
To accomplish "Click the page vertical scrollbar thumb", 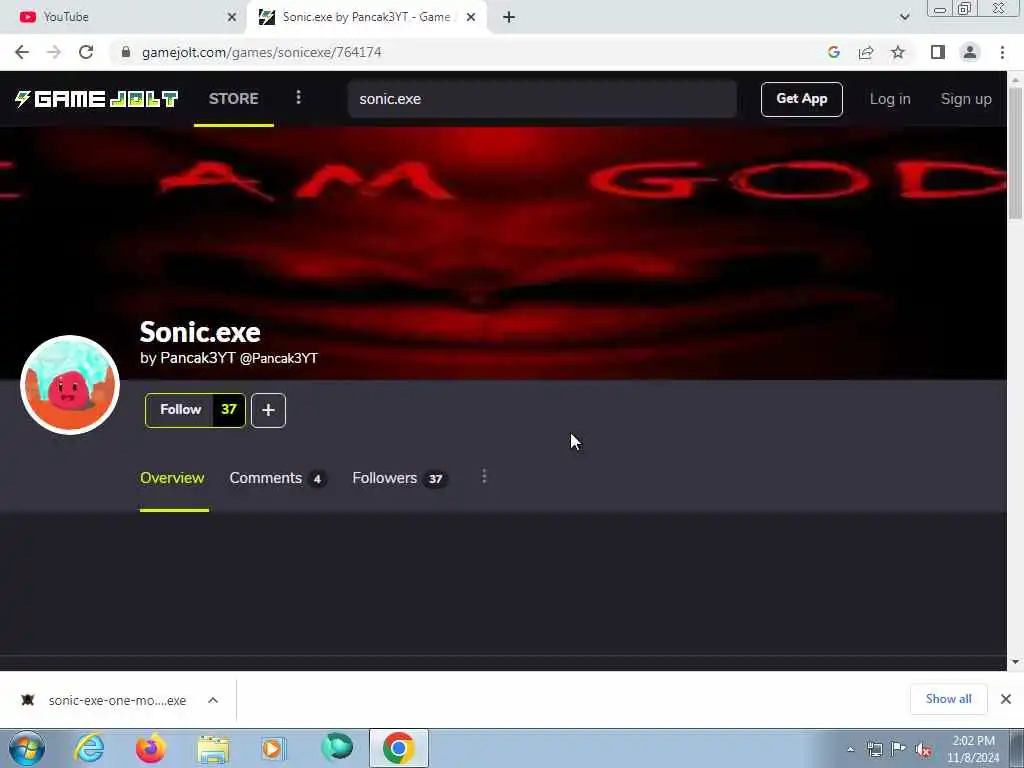I will pyautogui.click(x=1016, y=153).
